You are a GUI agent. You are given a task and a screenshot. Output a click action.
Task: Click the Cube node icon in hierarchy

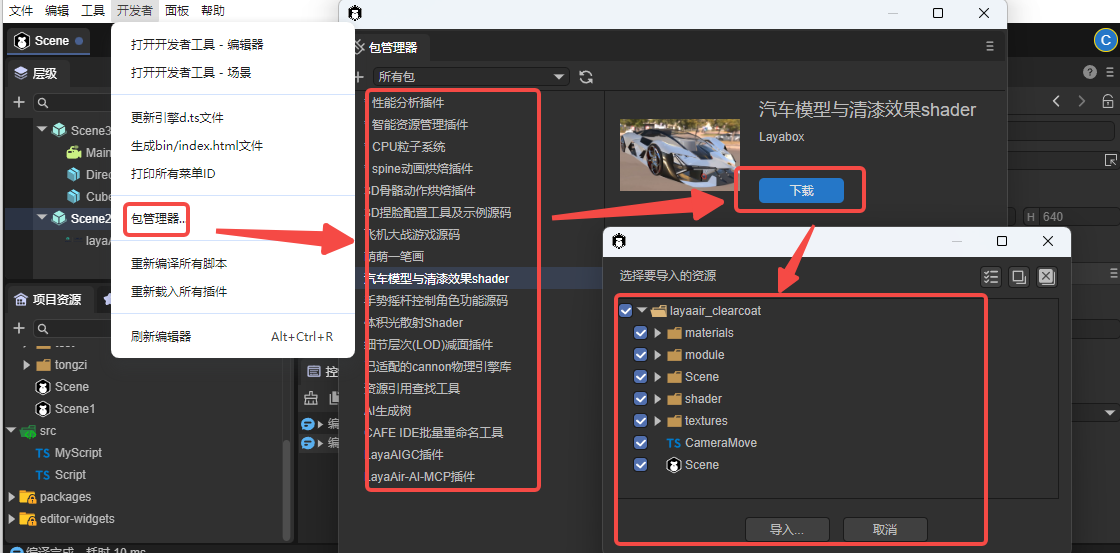tap(74, 197)
